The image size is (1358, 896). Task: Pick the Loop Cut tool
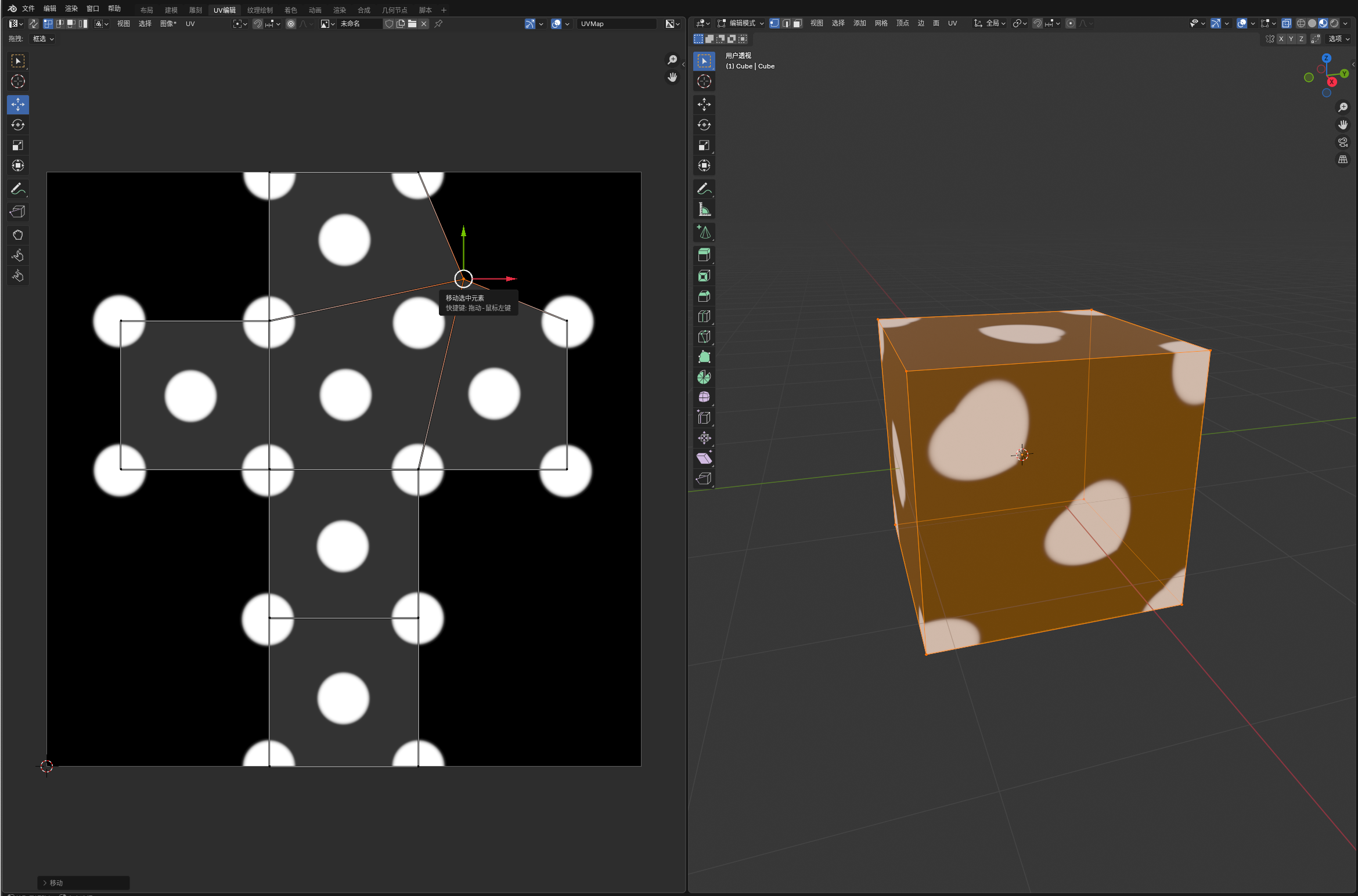tap(704, 316)
